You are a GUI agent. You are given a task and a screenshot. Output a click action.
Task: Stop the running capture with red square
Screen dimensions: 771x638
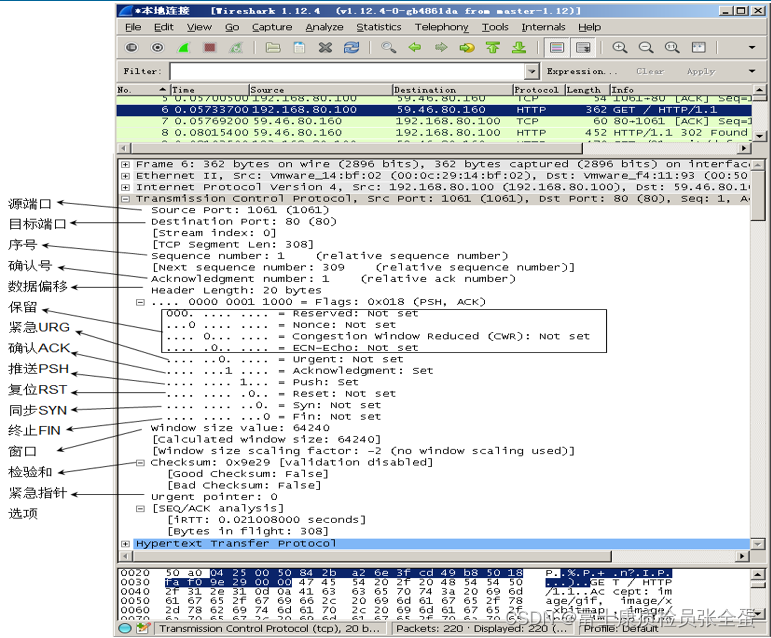pos(210,48)
